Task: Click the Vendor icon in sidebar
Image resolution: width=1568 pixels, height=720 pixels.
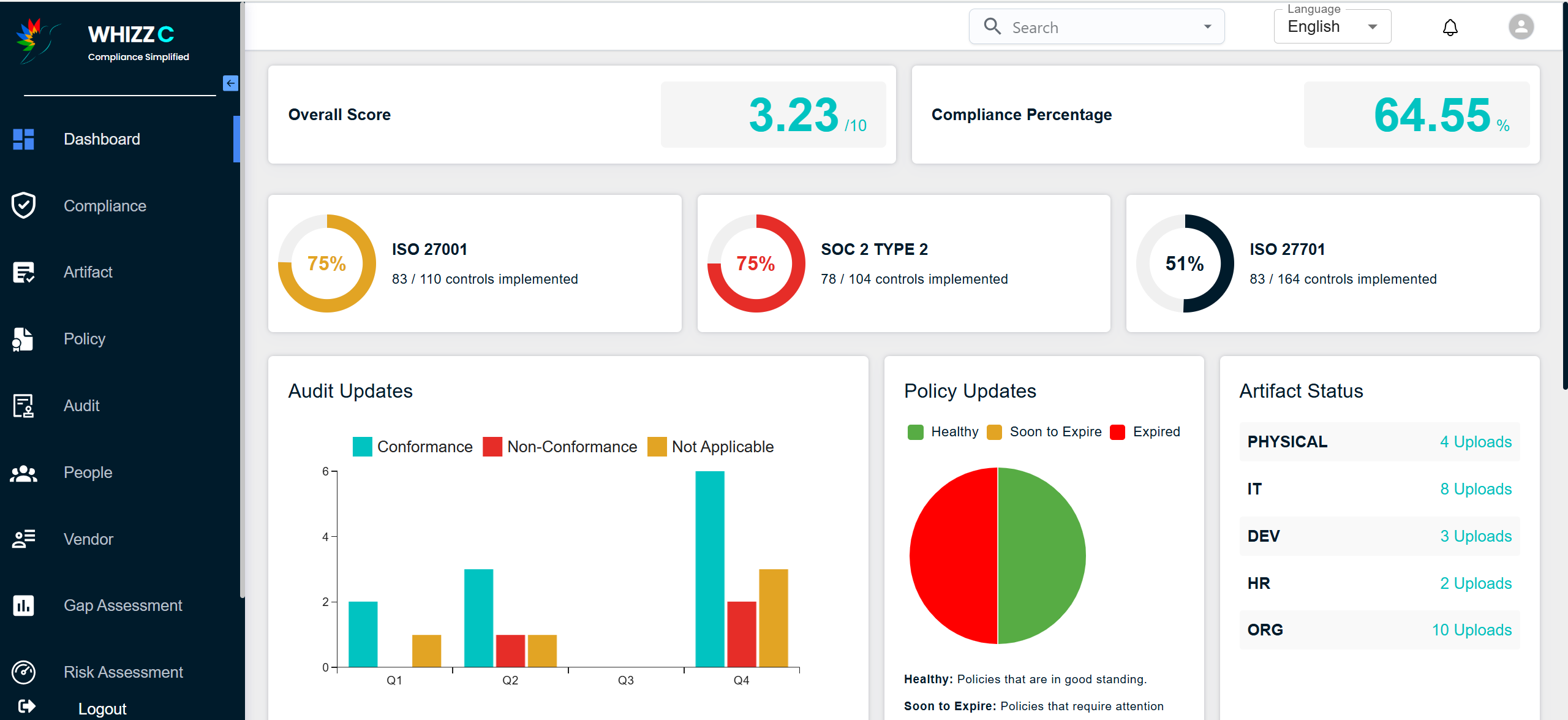Action: tap(23, 539)
